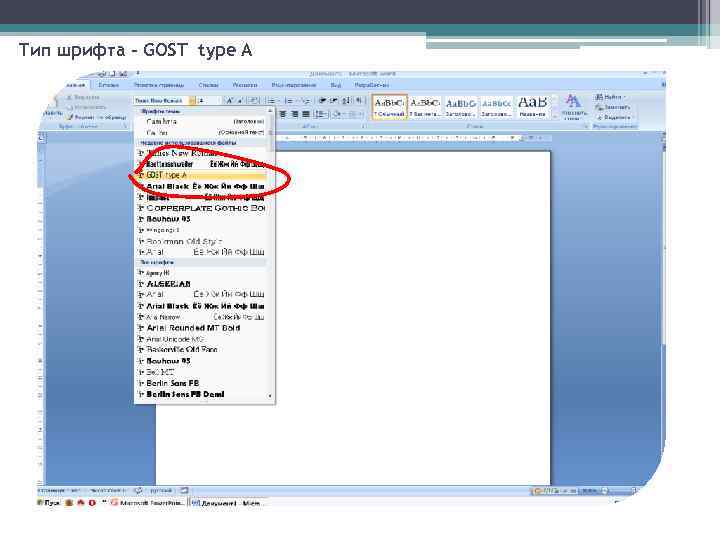The image size is (720, 540).
Task: Open the line spacing options
Action: pyautogui.click(x=321, y=114)
